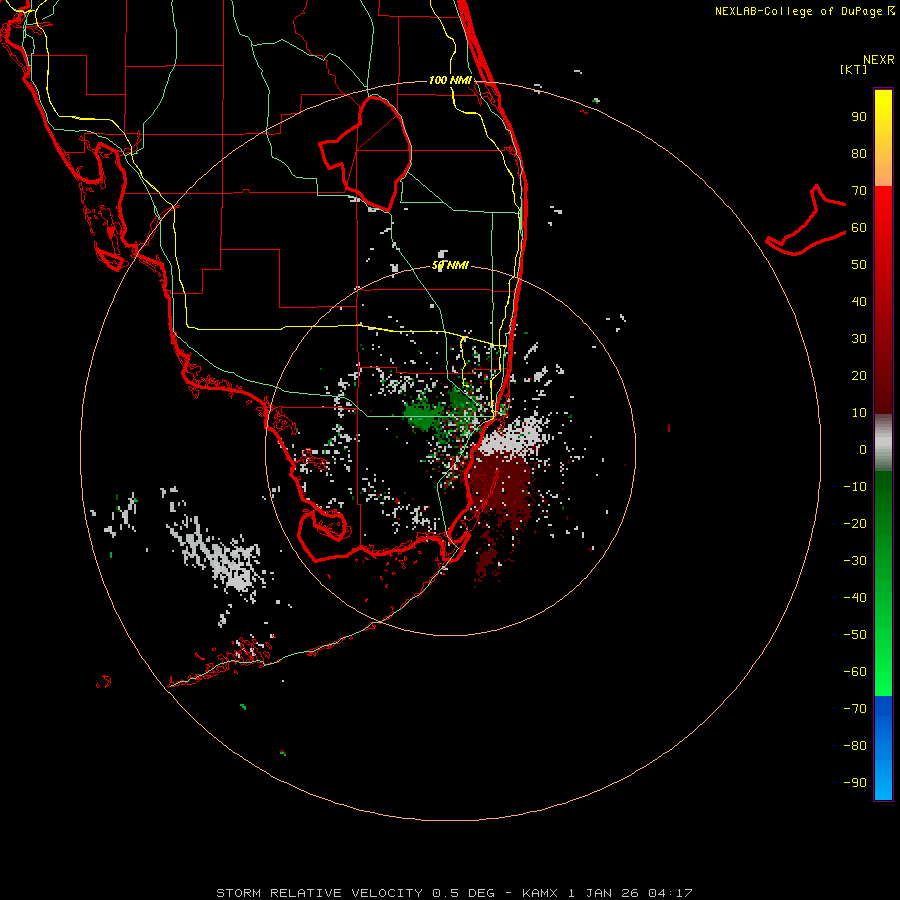Click the 60 knot label on the scale
This screenshot has width=900, height=900.
coord(859,228)
